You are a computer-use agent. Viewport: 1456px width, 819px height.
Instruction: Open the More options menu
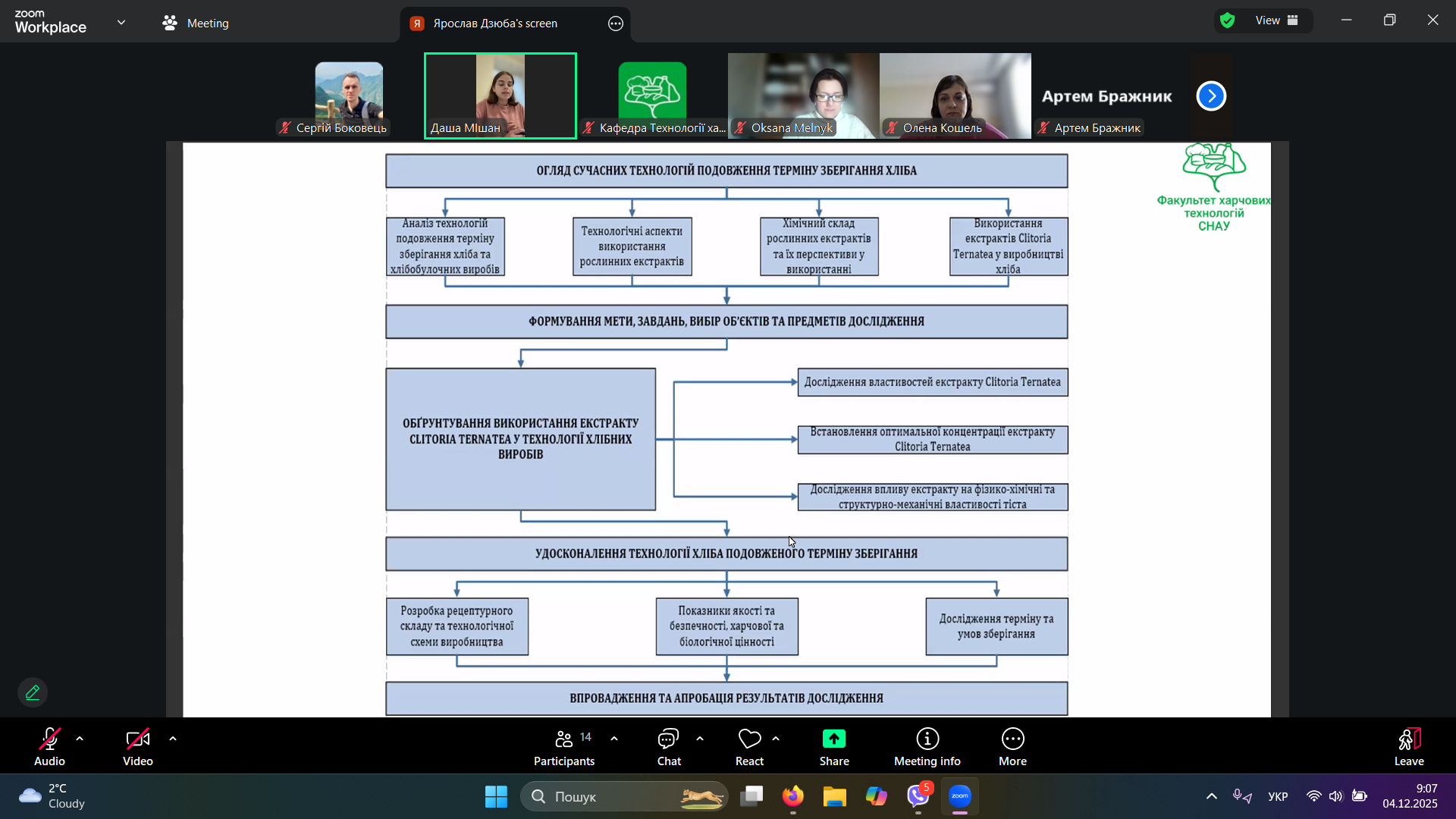click(1012, 747)
